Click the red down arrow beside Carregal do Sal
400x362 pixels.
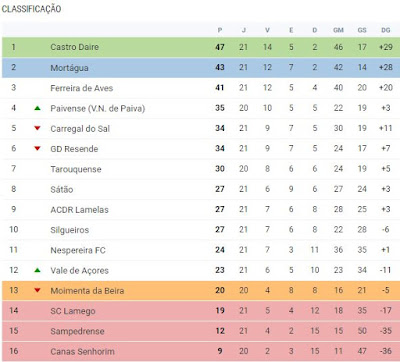click(x=38, y=128)
